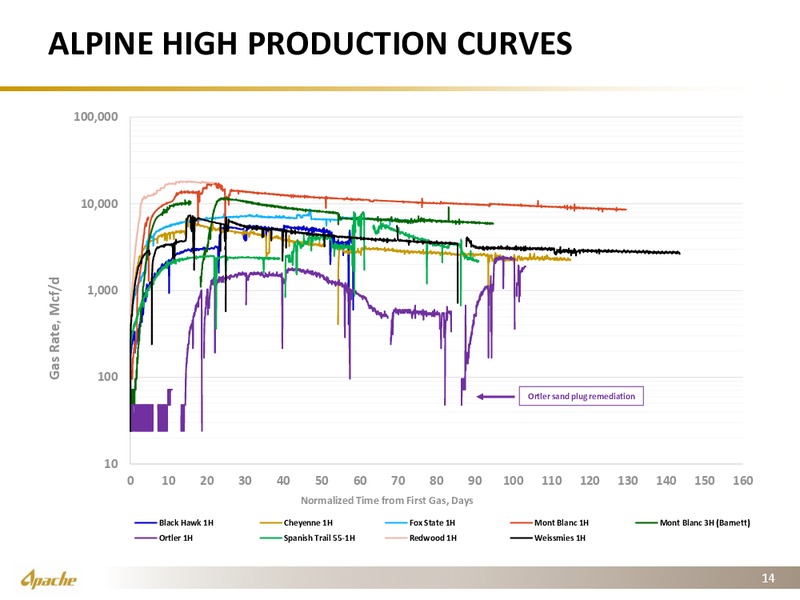Select the 1,000 y-axis label
Screen dimensions: 800x600
point(102,290)
